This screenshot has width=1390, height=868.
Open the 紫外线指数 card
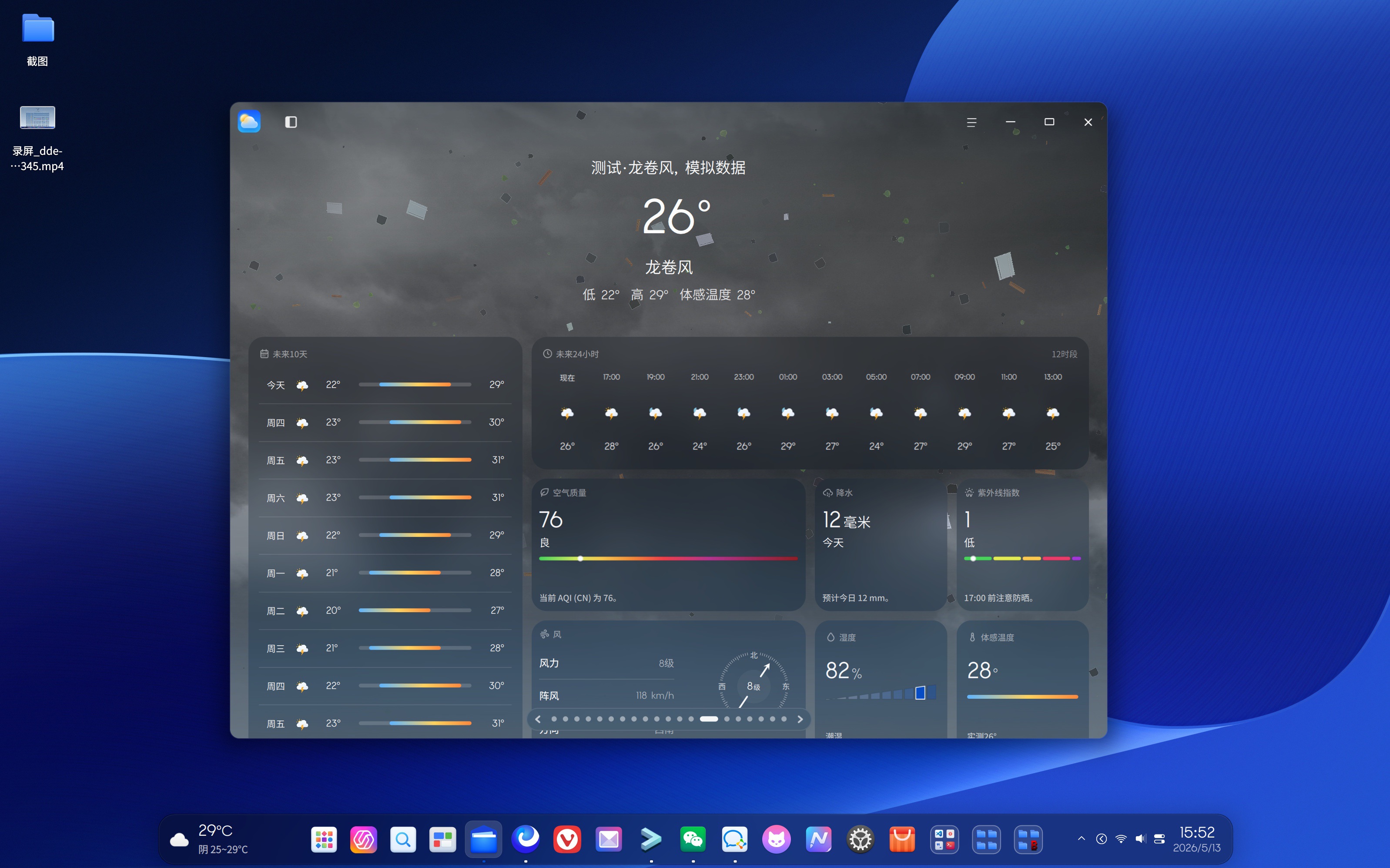click(1022, 545)
